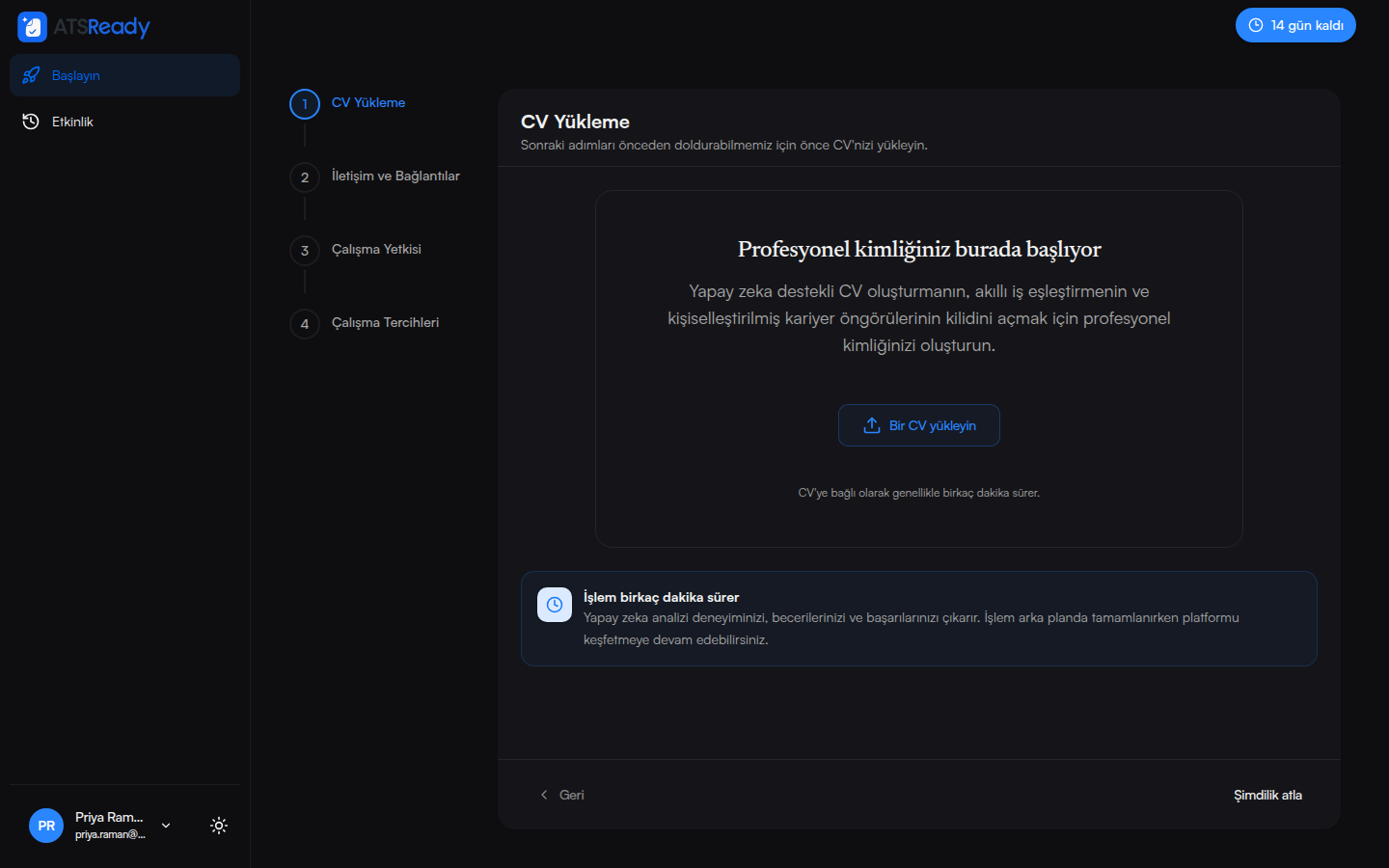Click the Bir CV yükleyin button
This screenshot has width=1389, height=868.
[919, 425]
